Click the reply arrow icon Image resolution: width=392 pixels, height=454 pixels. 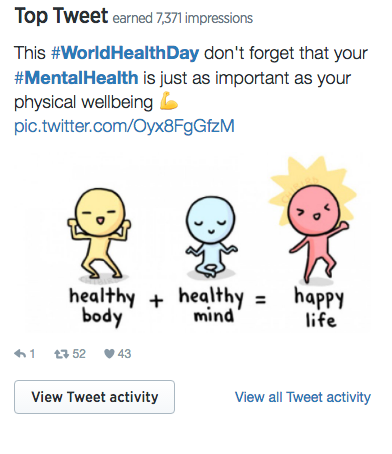(x=20, y=354)
